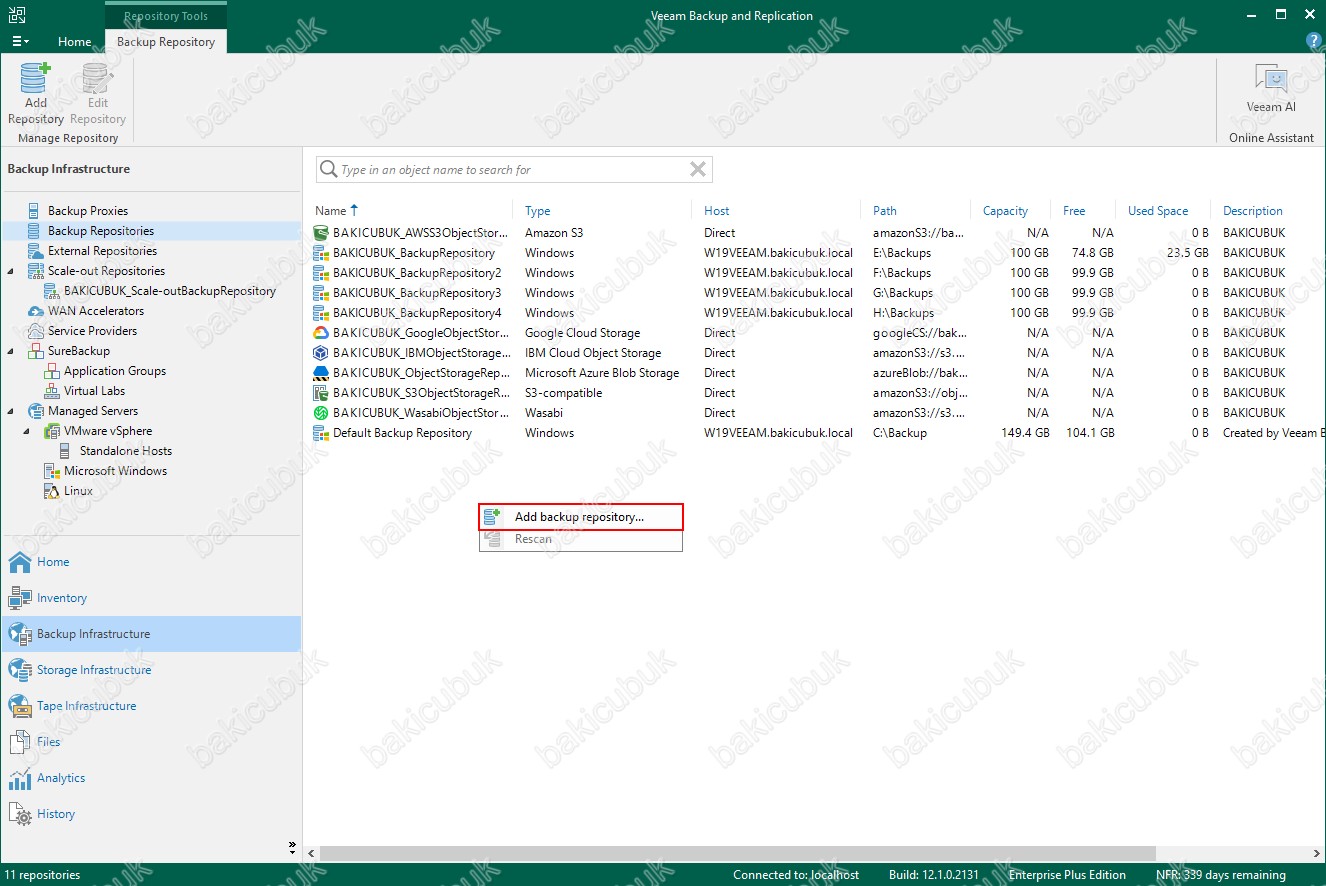Screen dimensions: 1326x886
Task: Collapse the Managed Servers node
Action: [11, 411]
